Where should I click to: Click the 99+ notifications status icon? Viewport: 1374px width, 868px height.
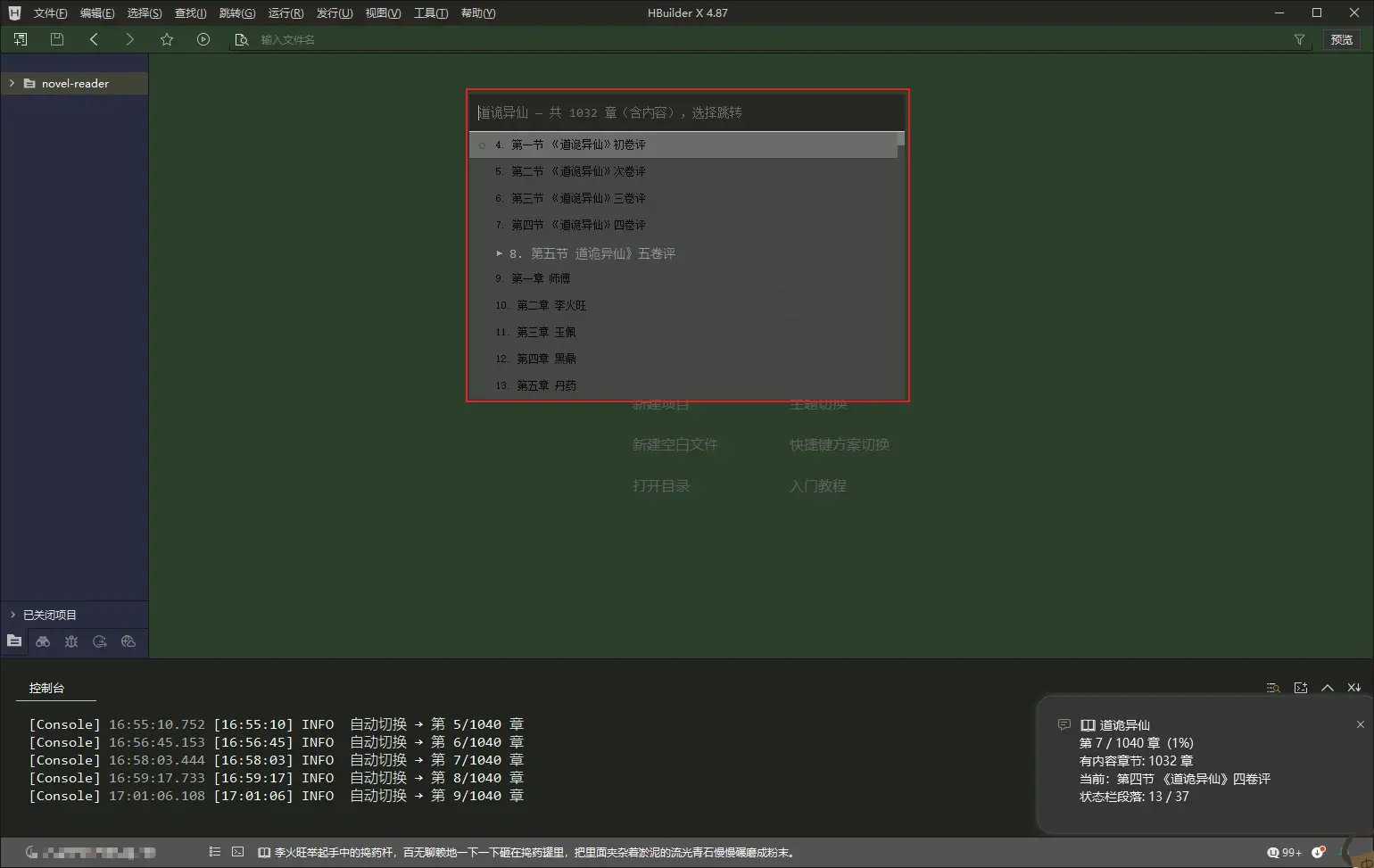[1284, 852]
